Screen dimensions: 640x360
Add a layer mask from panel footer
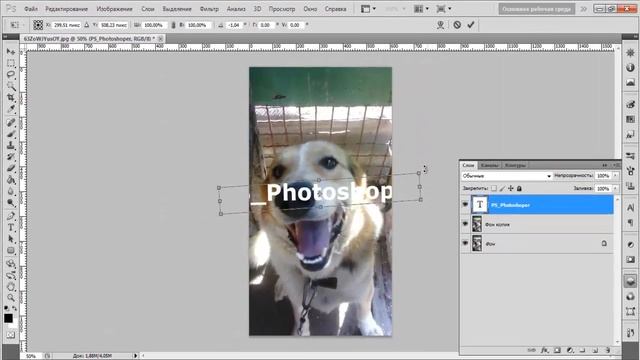pos(557,350)
